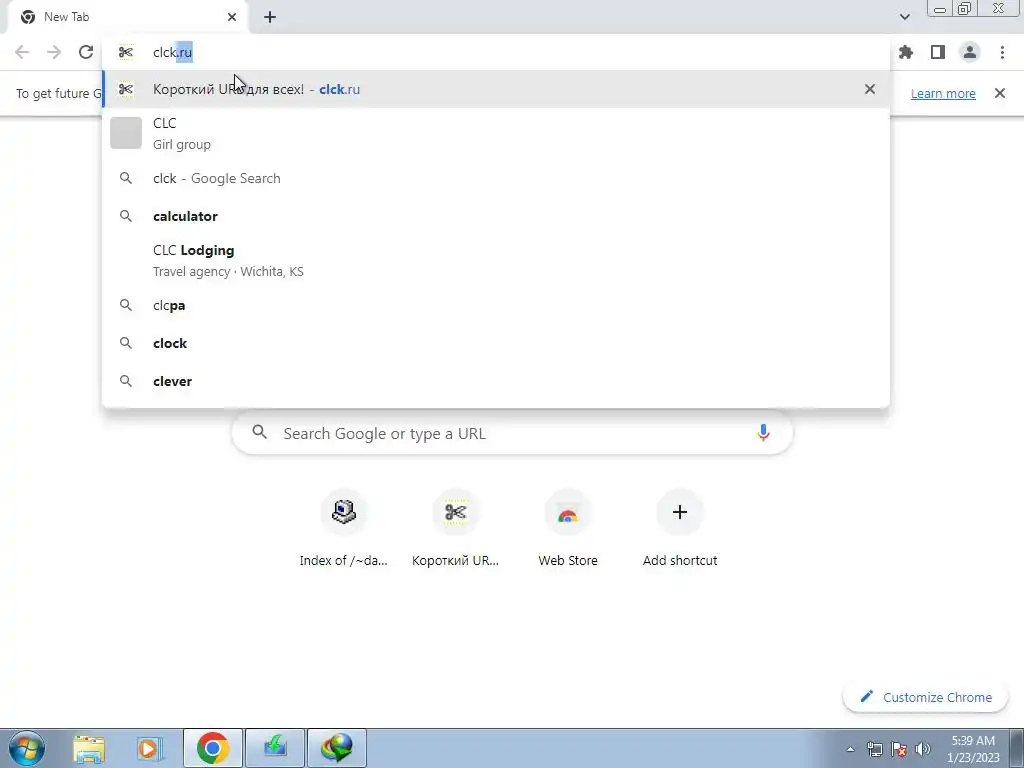Toggle the side panel icon
The image size is (1024, 768).
click(x=938, y=52)
